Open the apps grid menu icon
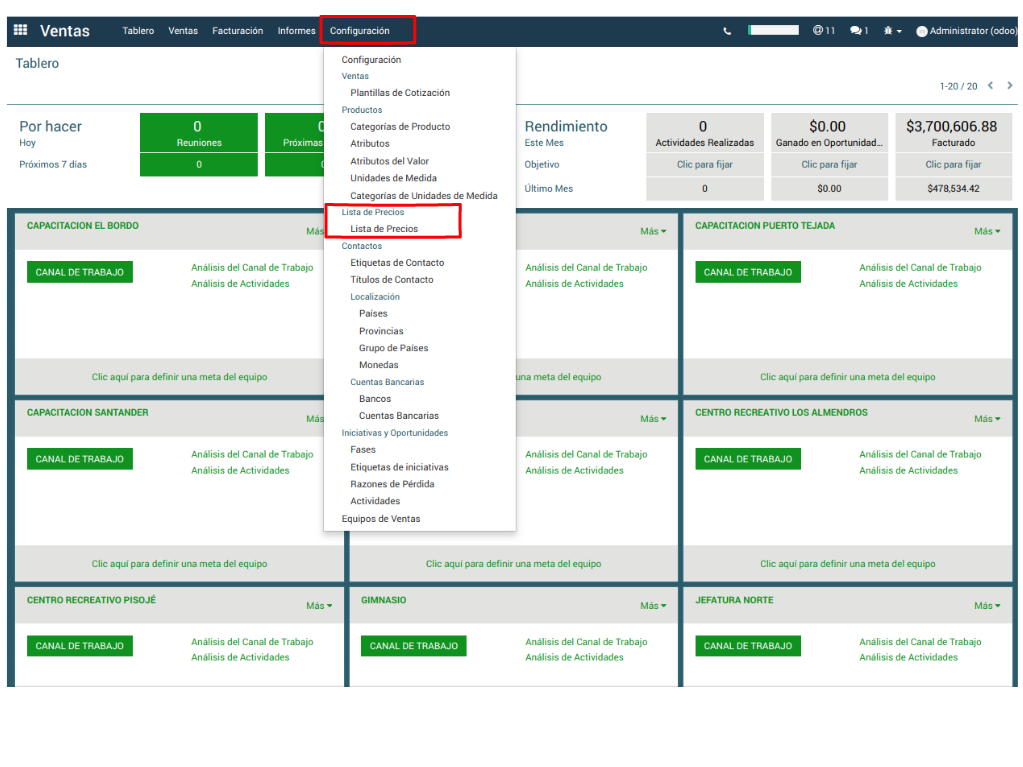 point(20,31)
